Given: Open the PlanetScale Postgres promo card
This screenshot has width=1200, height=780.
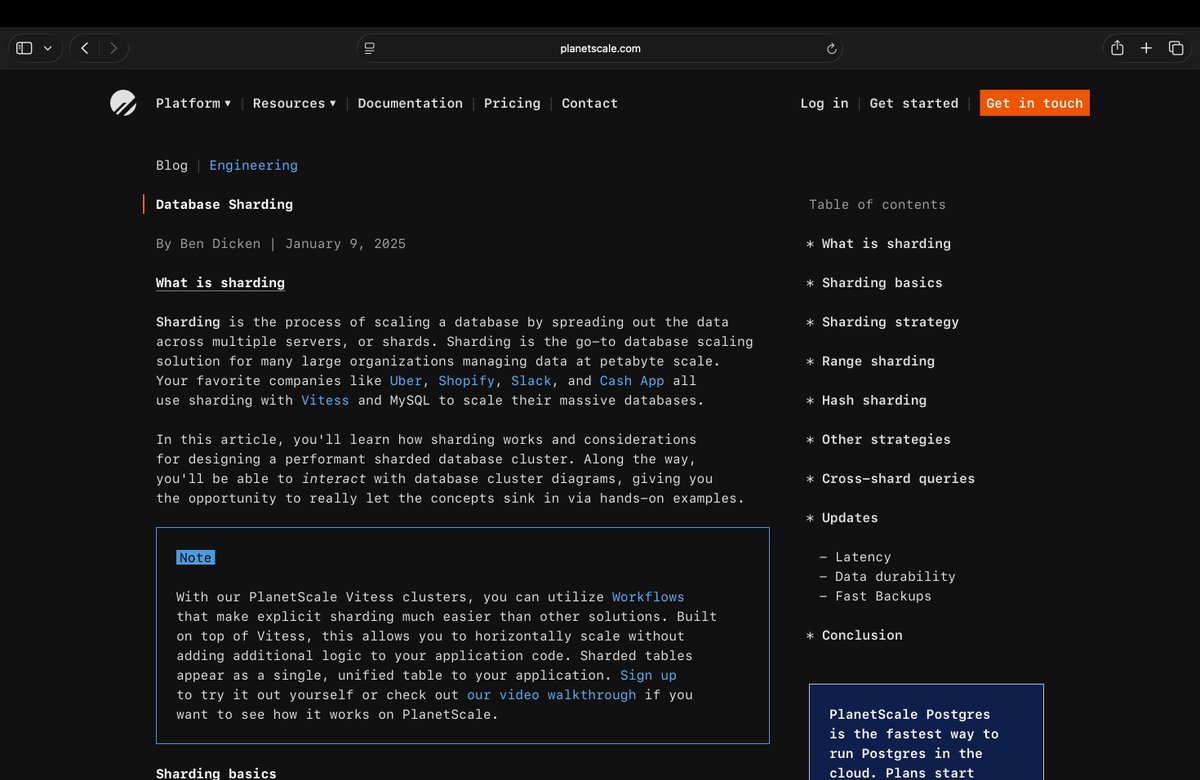Looking at the screenshot, I should click(926, 732).
